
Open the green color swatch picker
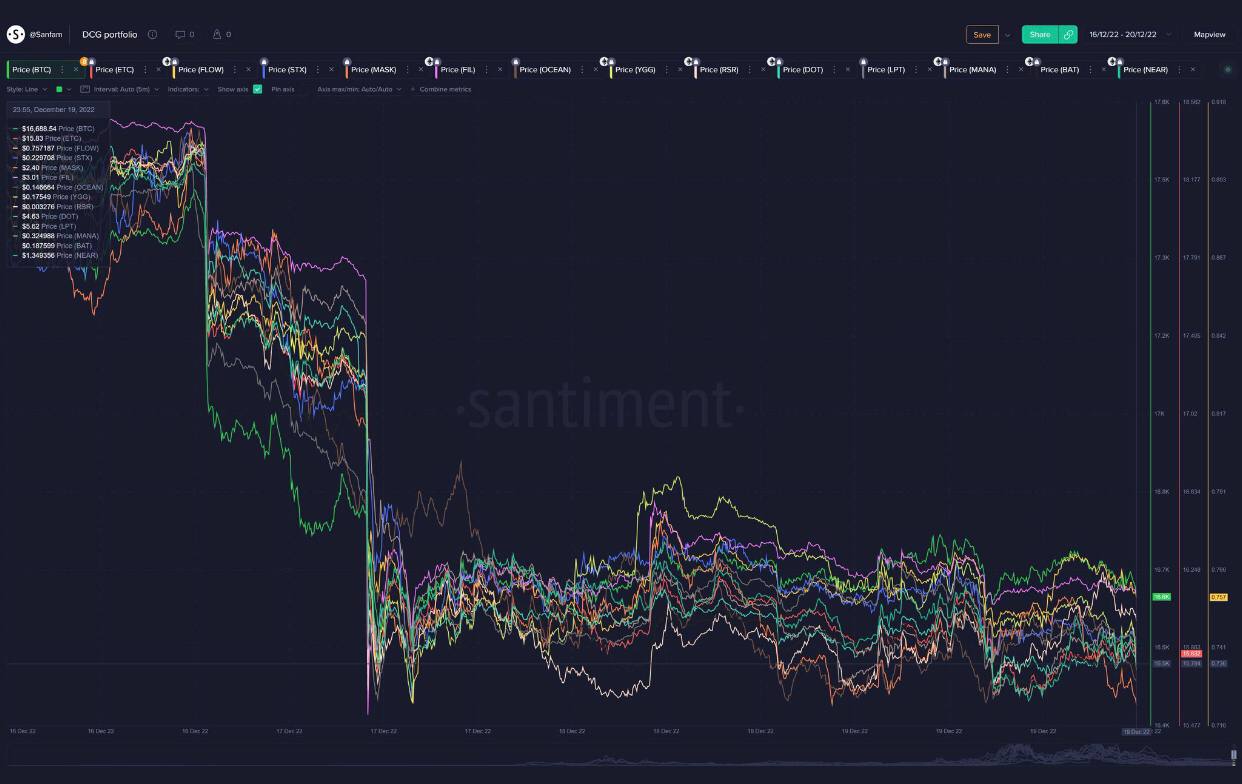(60, 89)
